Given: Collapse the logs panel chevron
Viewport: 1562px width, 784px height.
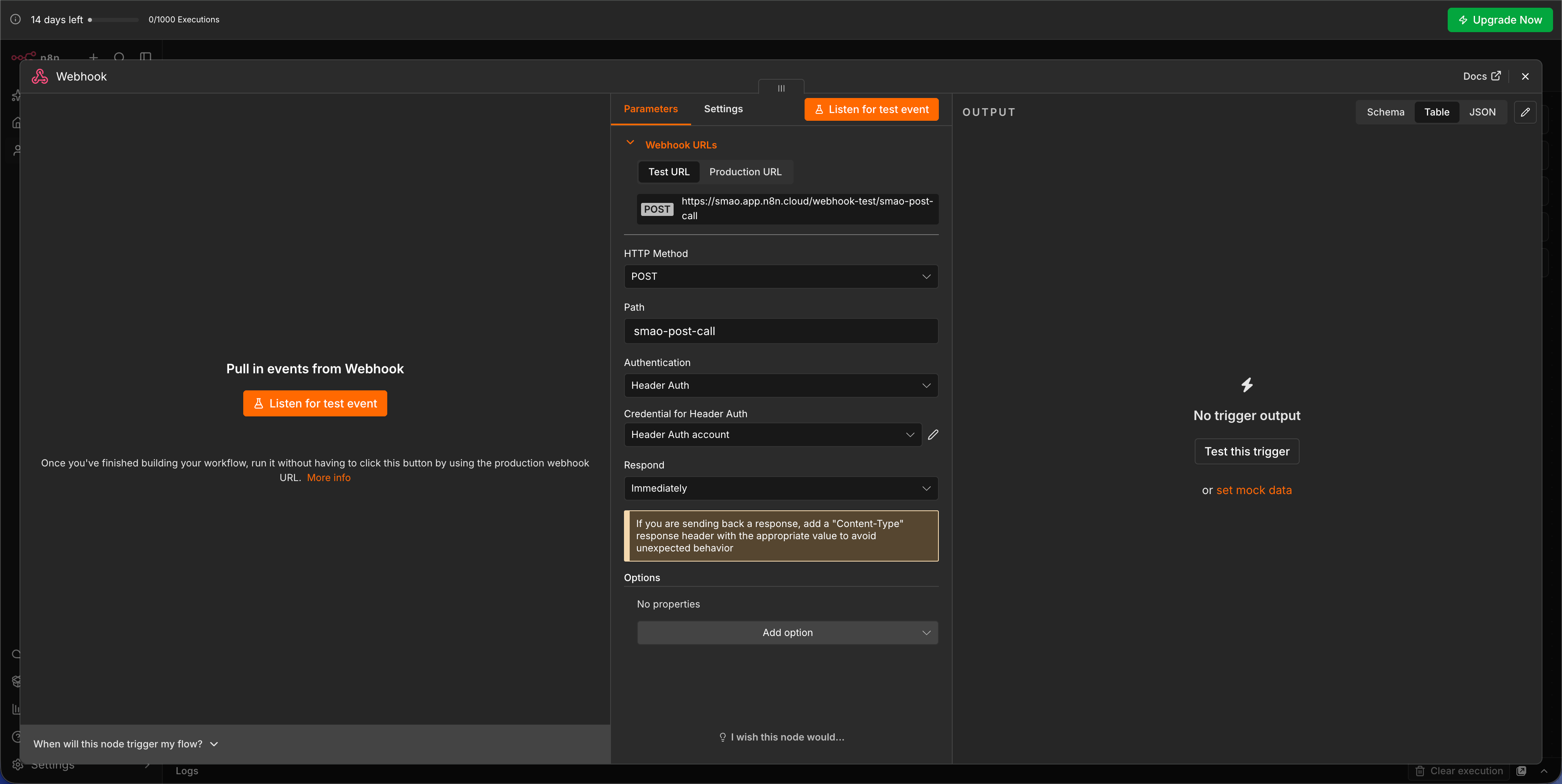Looking at the screenshot, I should coord(1544,771).
